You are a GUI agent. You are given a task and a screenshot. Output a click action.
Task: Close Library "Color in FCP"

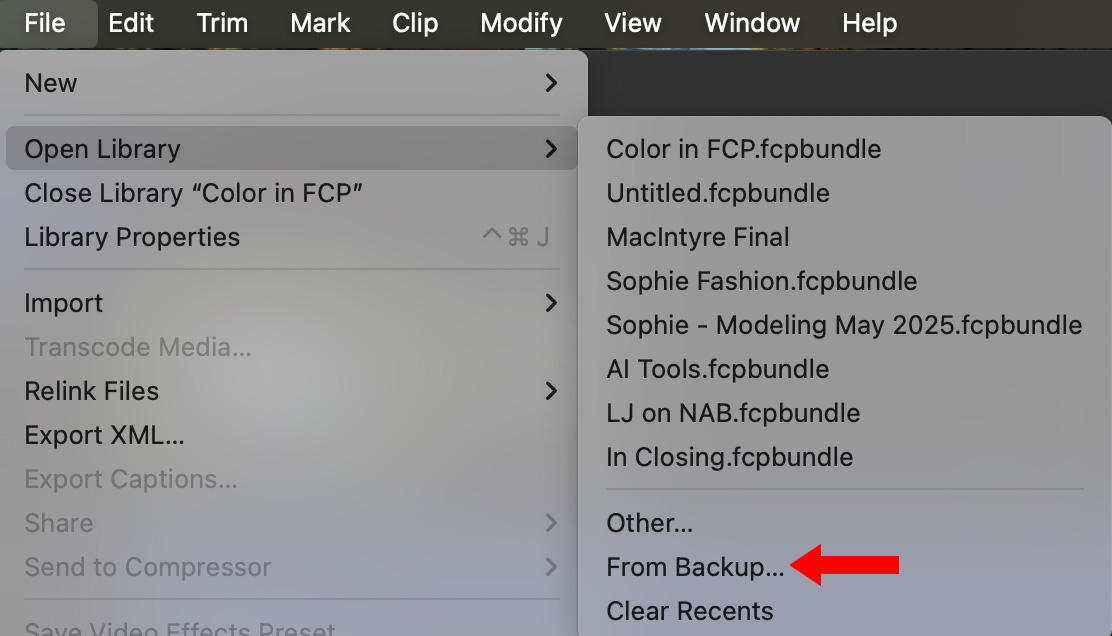193,193
